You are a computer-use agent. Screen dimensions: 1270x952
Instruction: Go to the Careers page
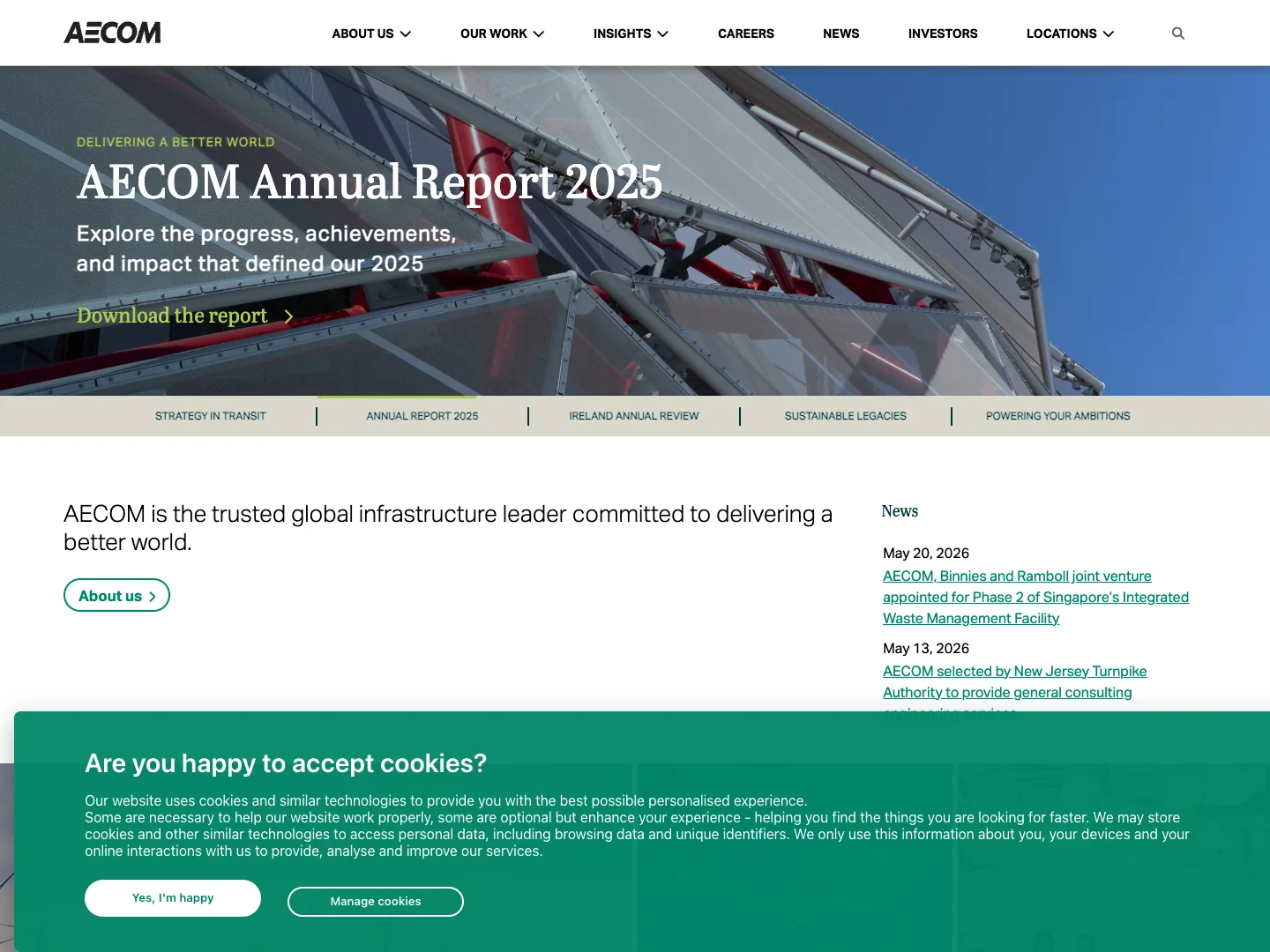[746, 33]
